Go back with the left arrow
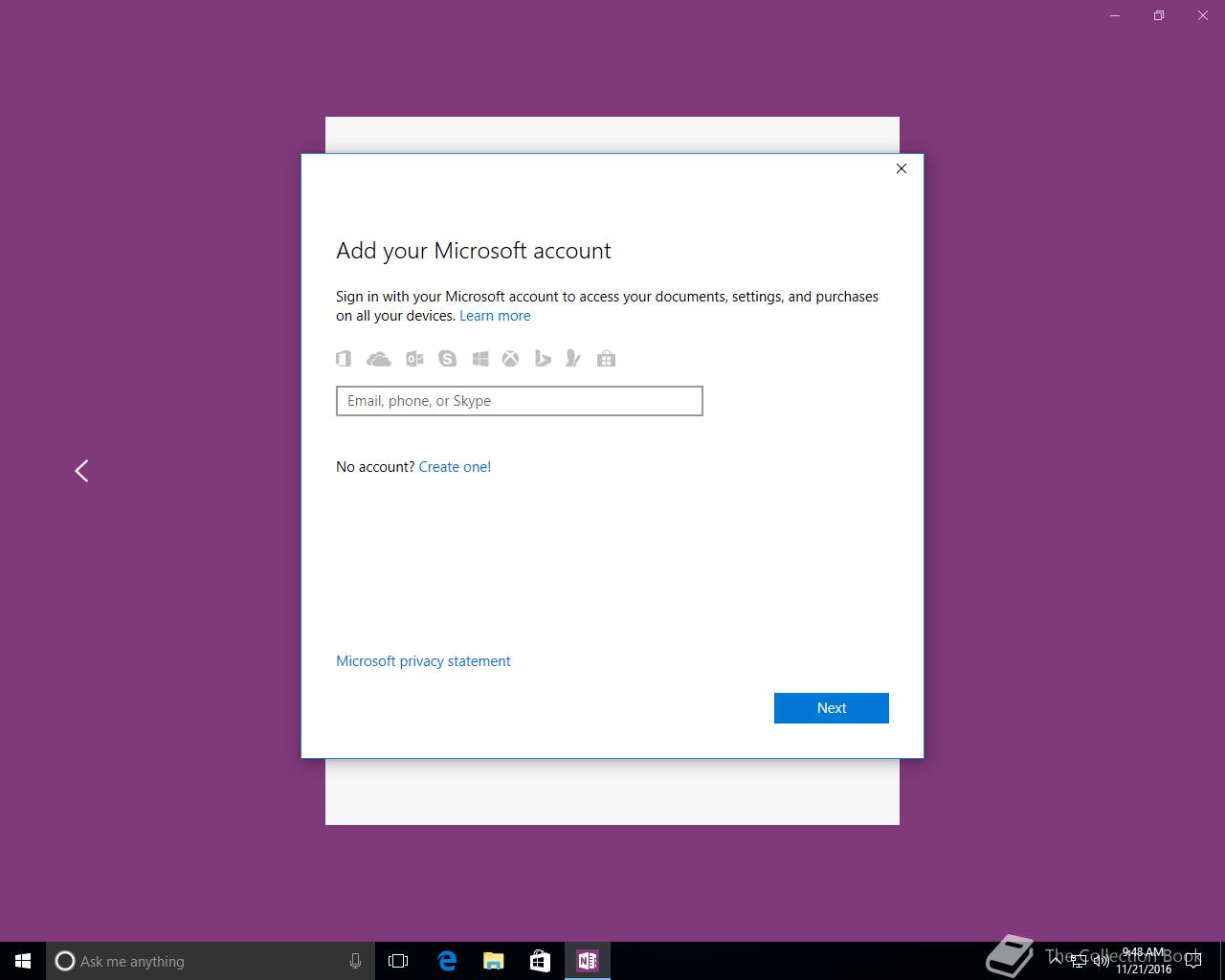1225x980 pixels. point(82,470)
